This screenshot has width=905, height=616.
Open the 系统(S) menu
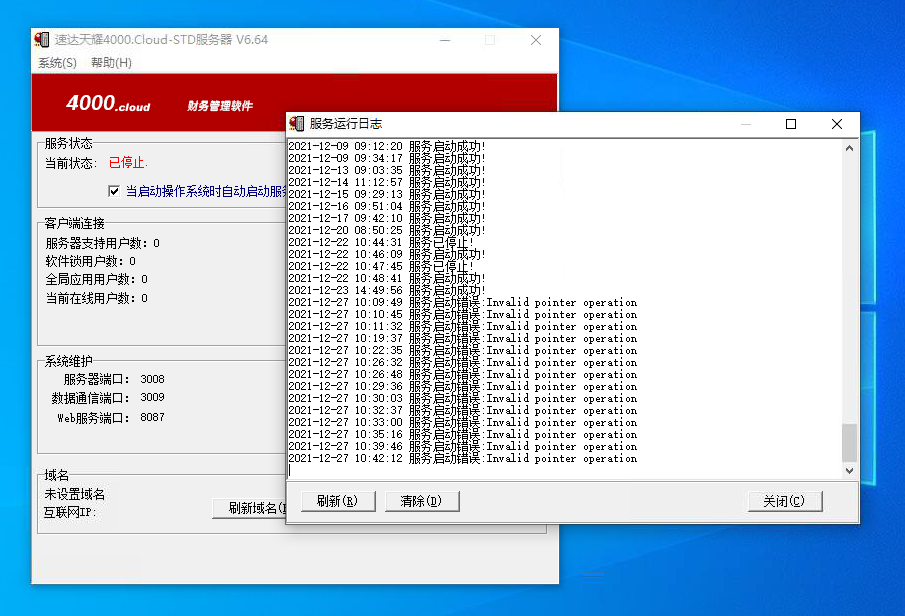pyautogui.click(x=57, y=62)
